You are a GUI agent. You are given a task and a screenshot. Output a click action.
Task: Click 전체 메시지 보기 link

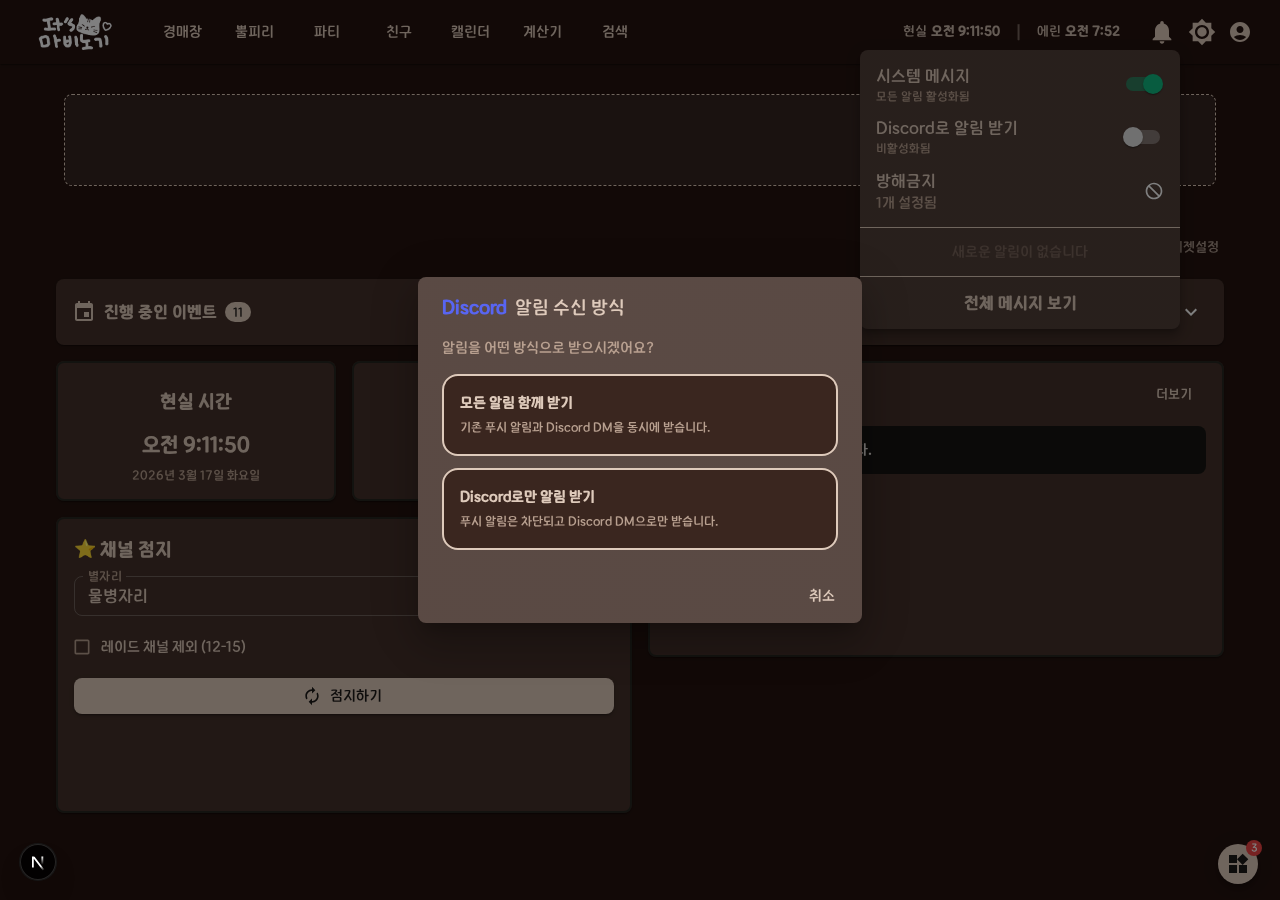coord(1020,303)
